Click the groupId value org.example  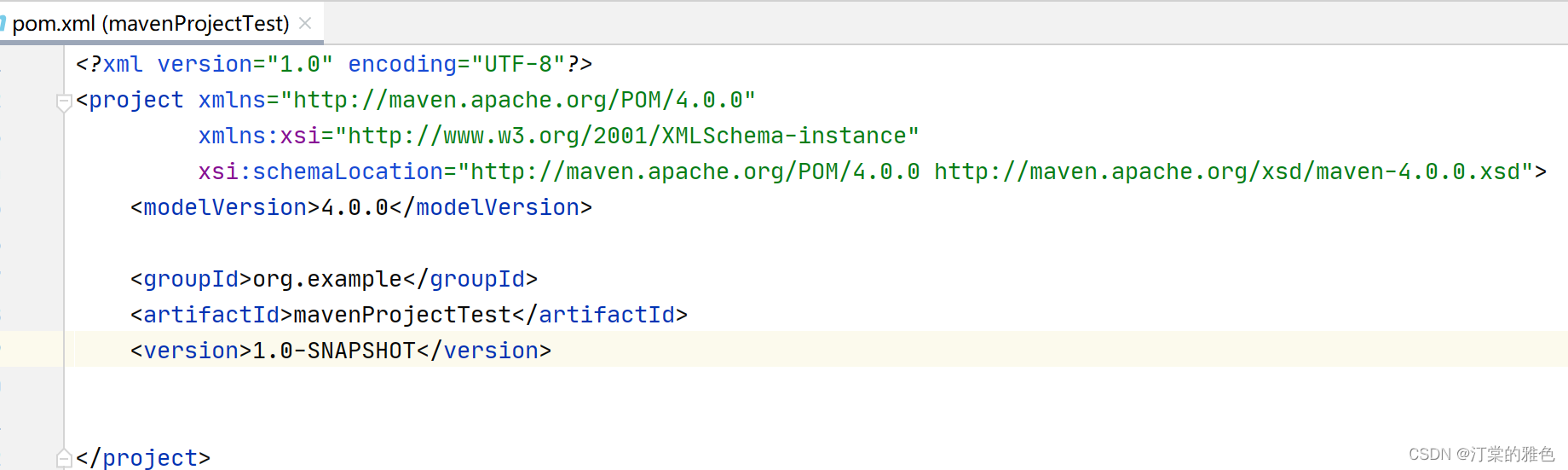click(x=327, y=279)
